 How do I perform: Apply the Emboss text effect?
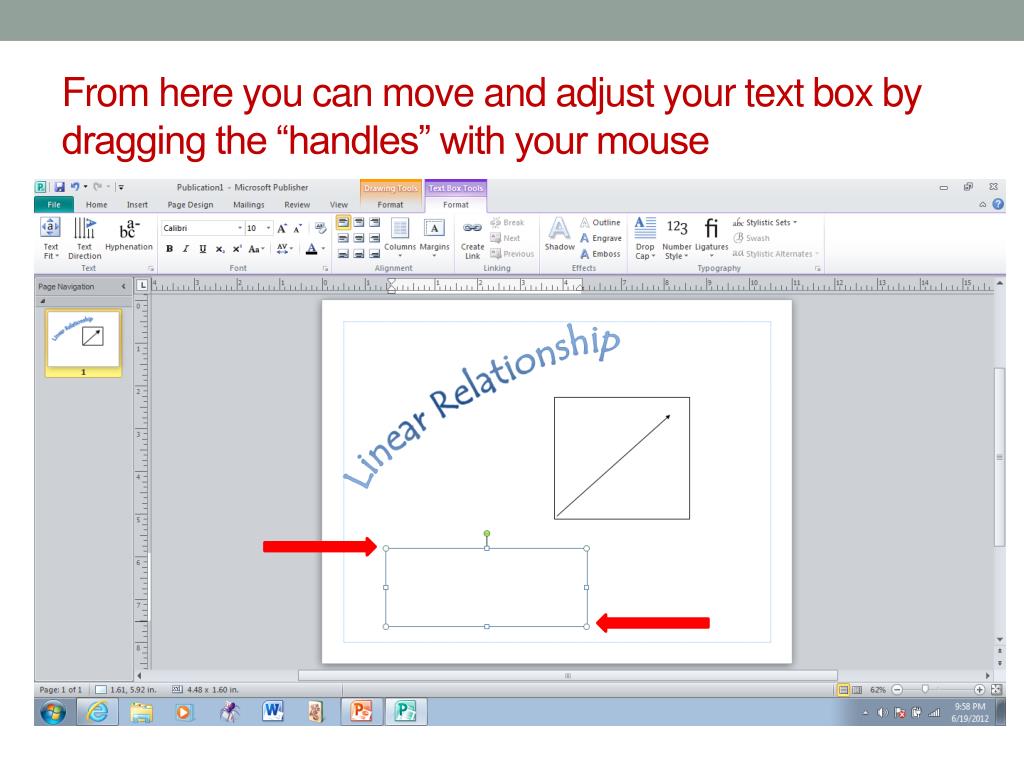[600, 254]
